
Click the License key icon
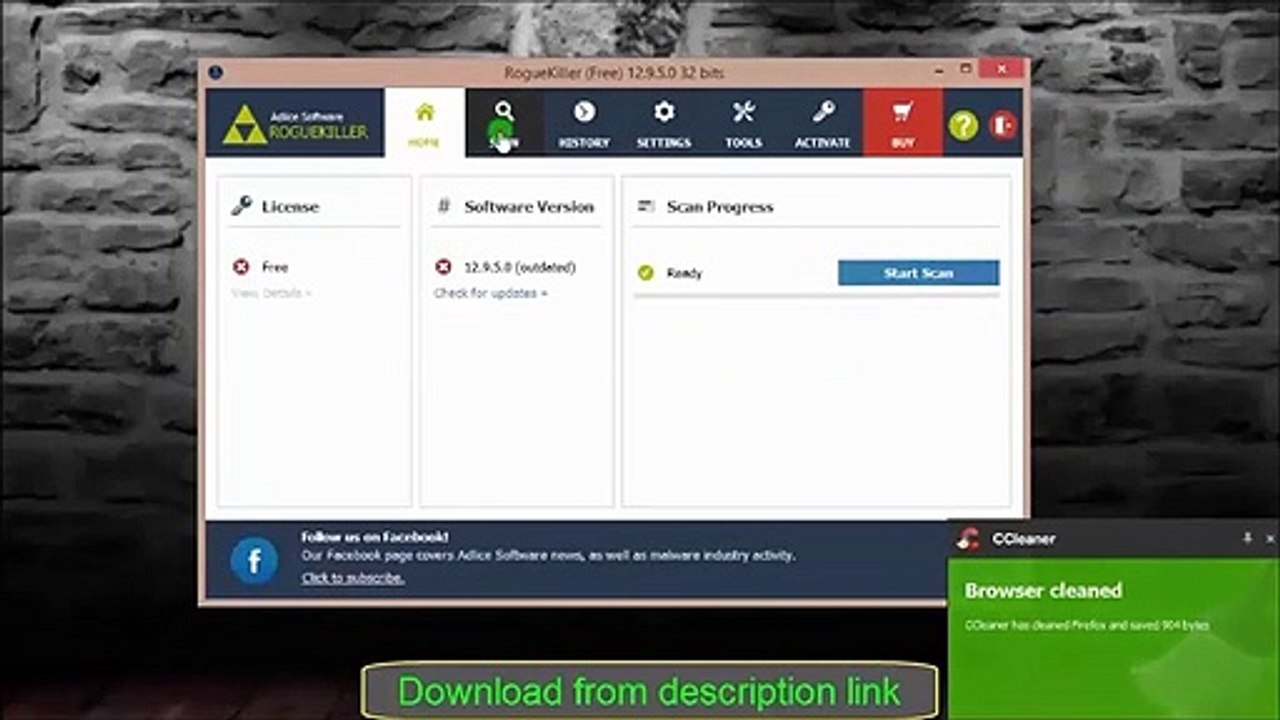(241, 206)
